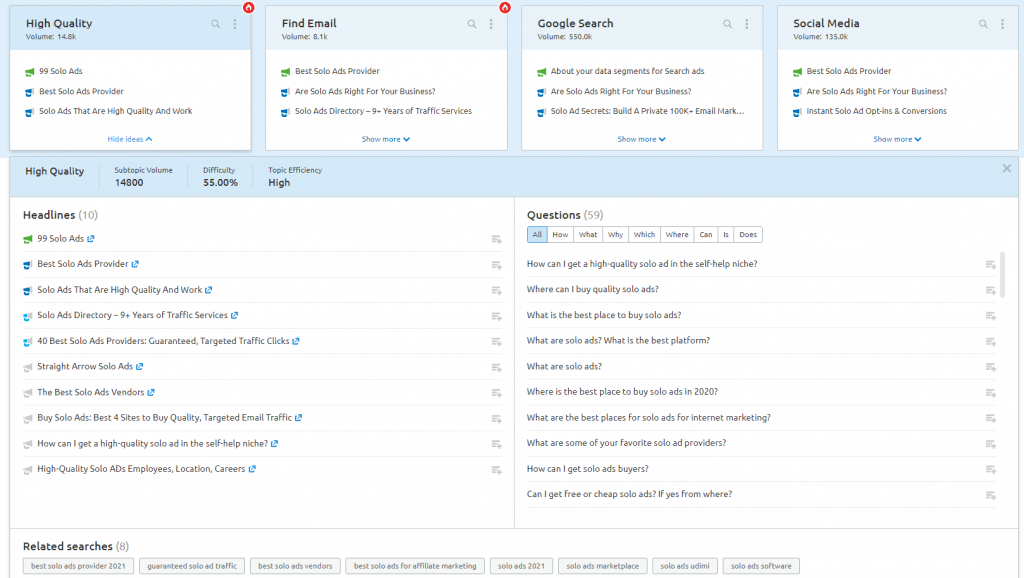Viewport: 1024px width, 578px height.
Task: Add question 'How can I get solo ads buyers?' to favorites
Action: (x=991, y=470)
